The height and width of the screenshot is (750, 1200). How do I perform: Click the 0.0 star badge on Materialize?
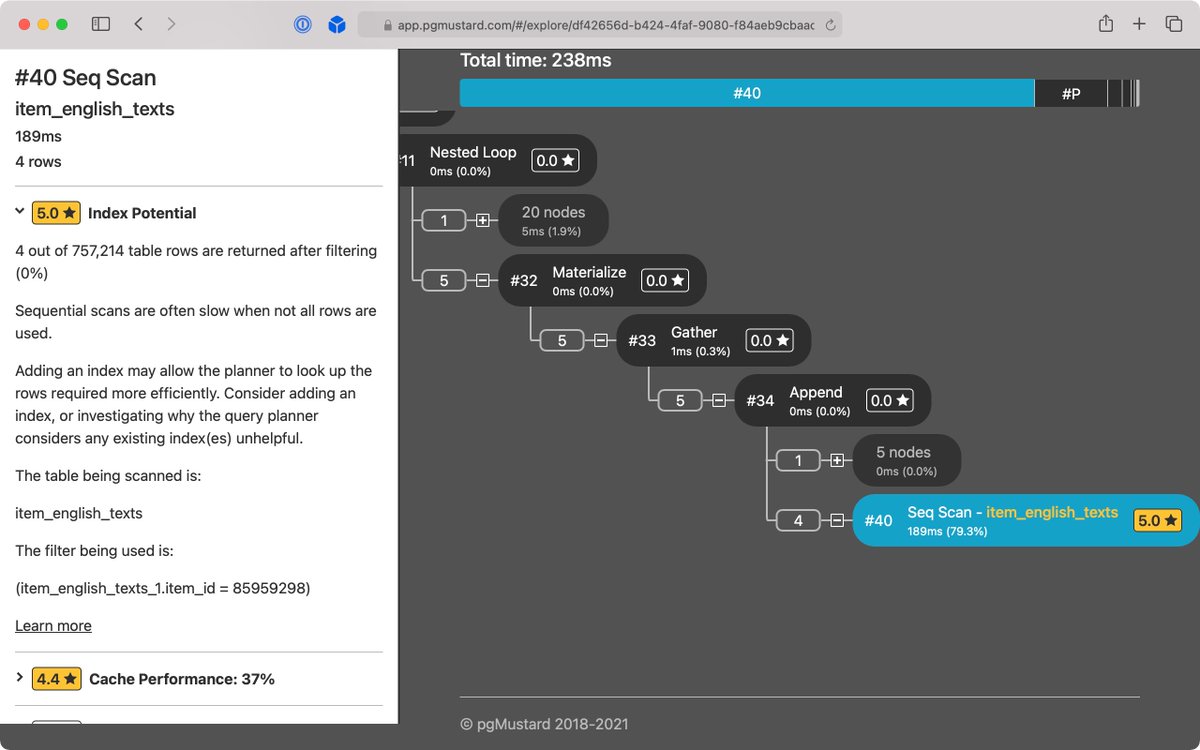(665, 280)
